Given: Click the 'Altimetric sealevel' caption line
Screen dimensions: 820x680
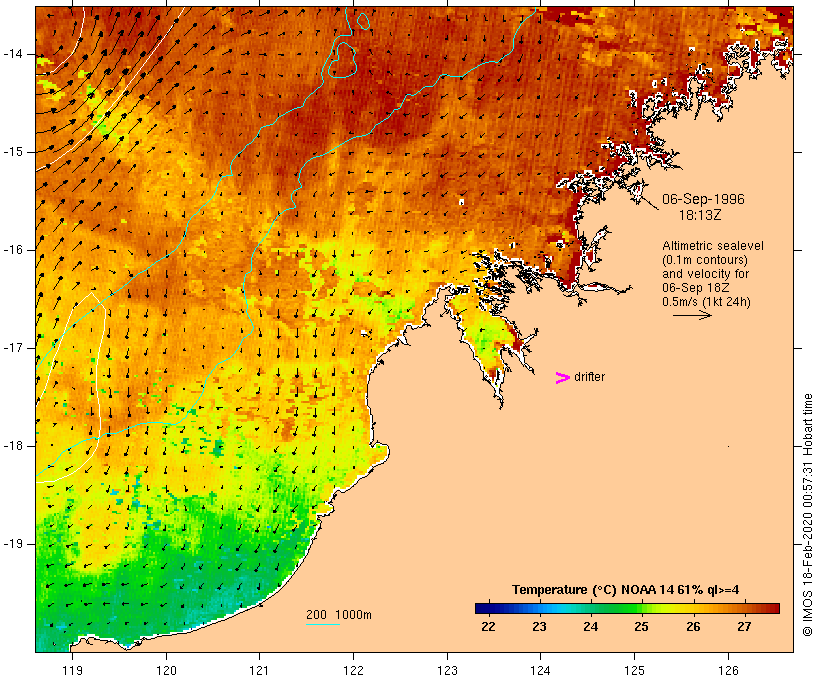Looking at the screenshot, I should (x=713, y=246).
